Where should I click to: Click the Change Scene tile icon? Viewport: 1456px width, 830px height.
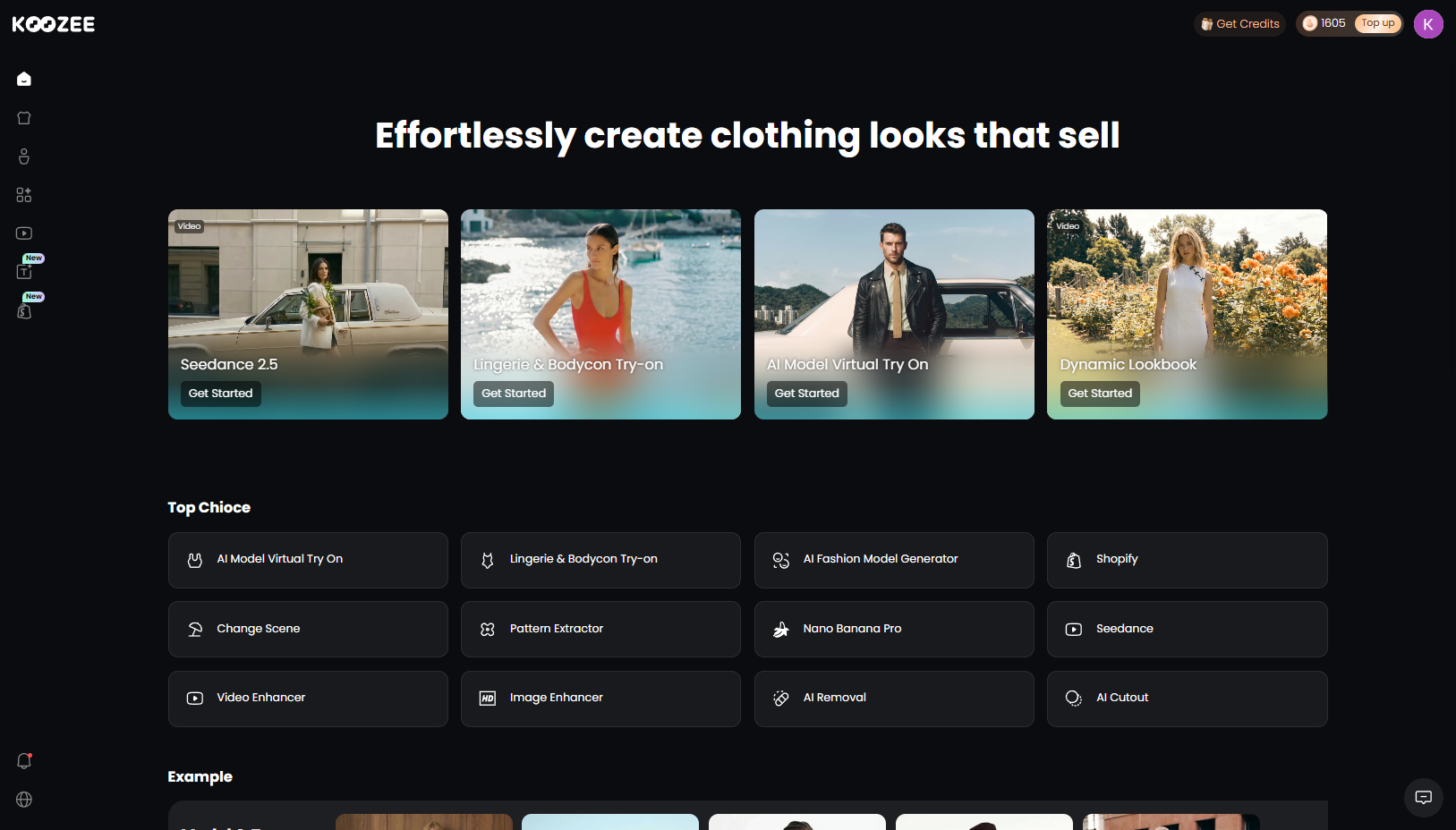tap(195, 630)
